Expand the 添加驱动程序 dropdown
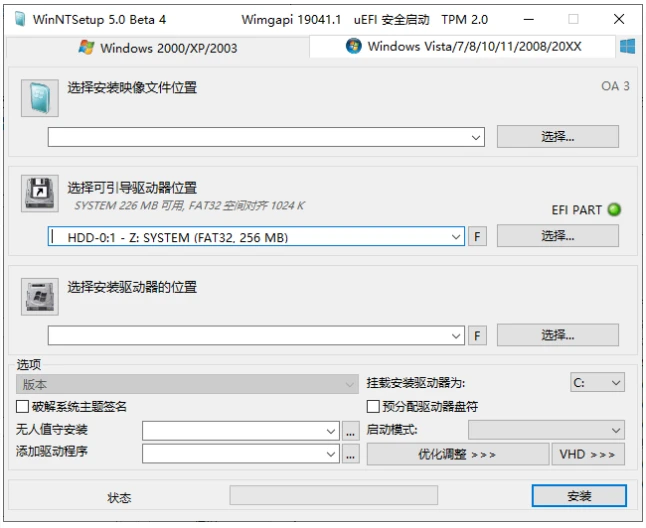 (330, 454)
